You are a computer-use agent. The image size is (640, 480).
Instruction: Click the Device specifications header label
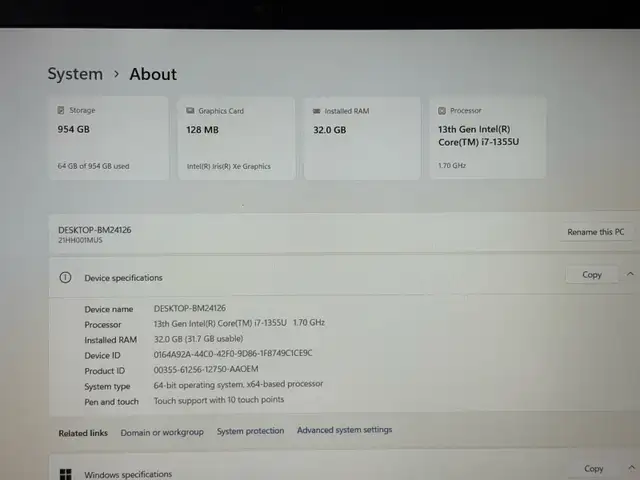pos(123,278)
